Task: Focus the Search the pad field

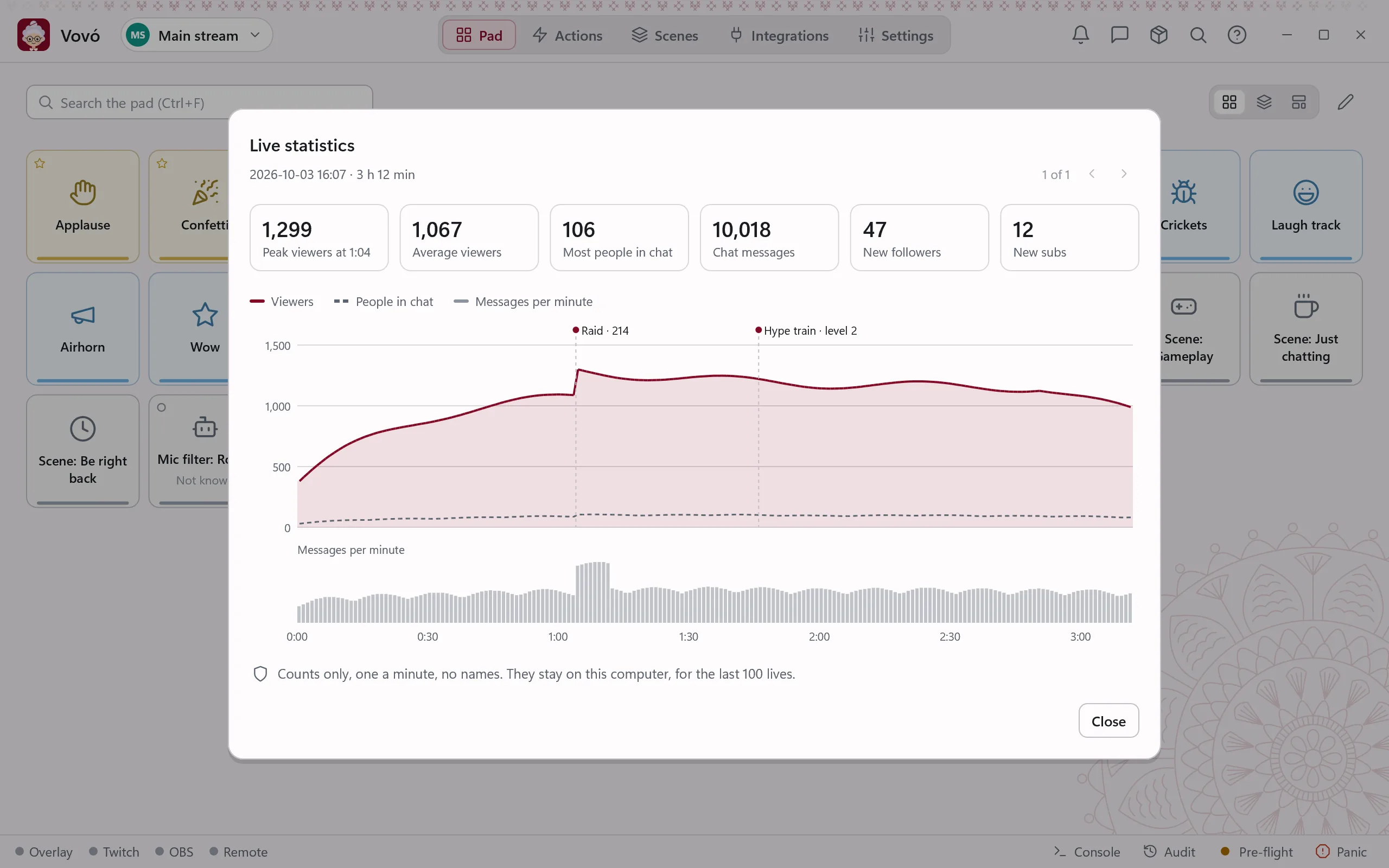Action: coord(199,102)
